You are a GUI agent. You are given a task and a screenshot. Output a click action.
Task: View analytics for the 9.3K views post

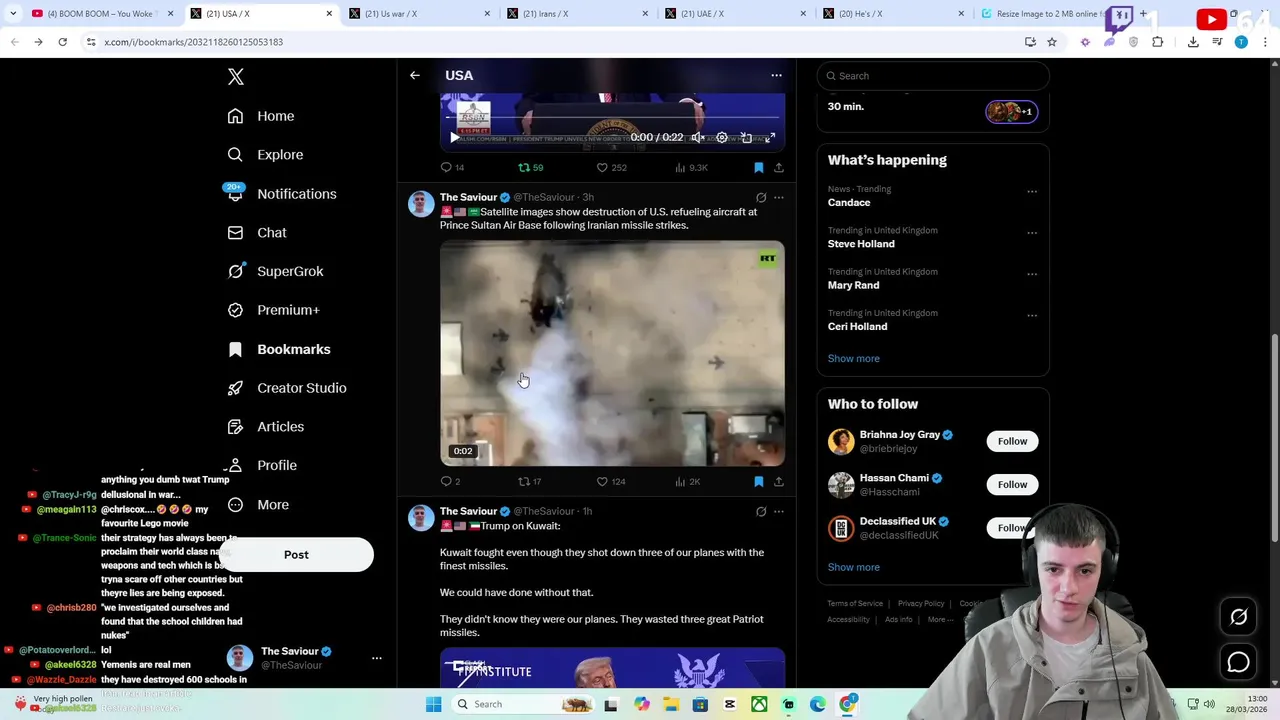[x=691, y=168]
